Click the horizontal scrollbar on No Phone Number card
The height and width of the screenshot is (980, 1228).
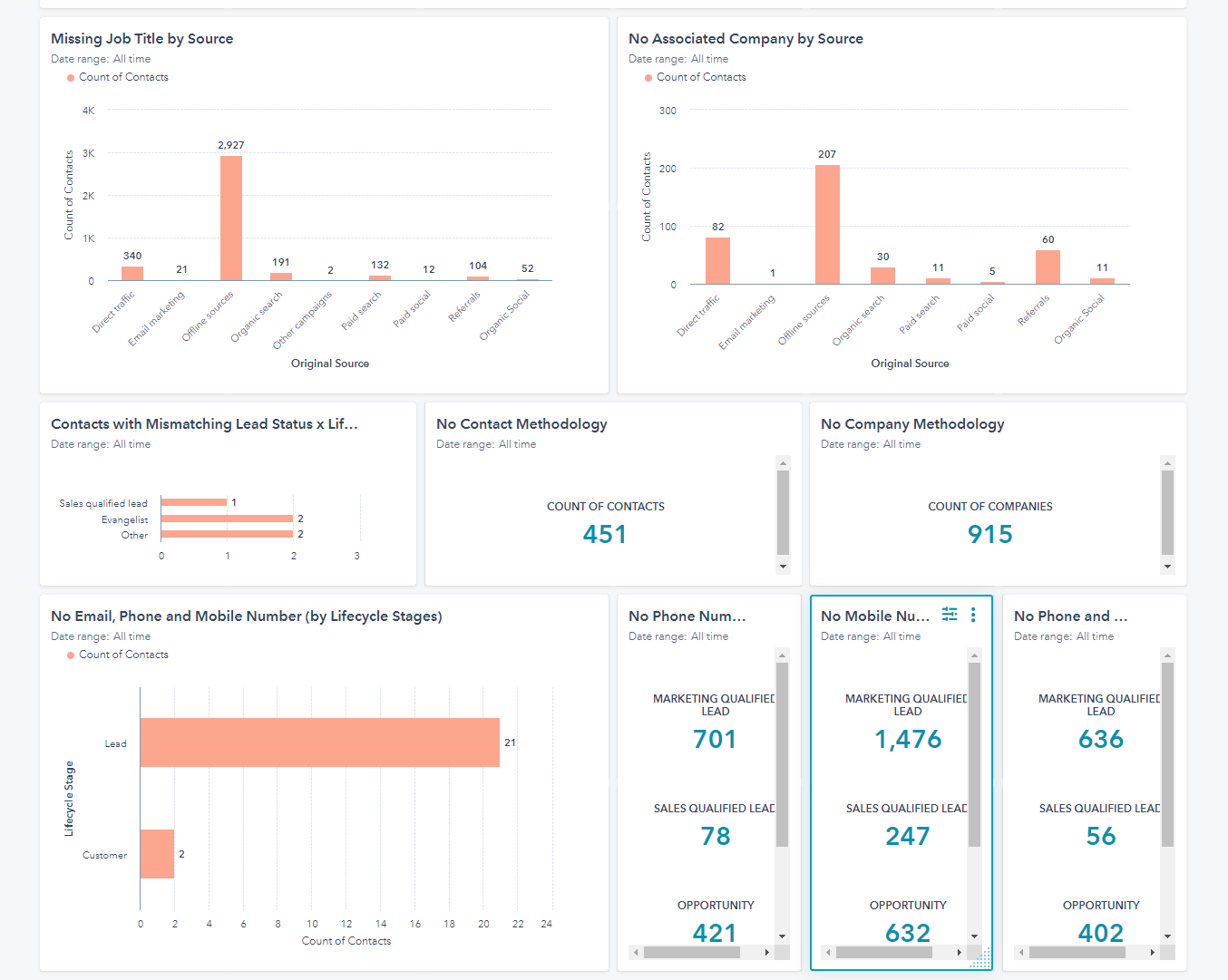703,952
